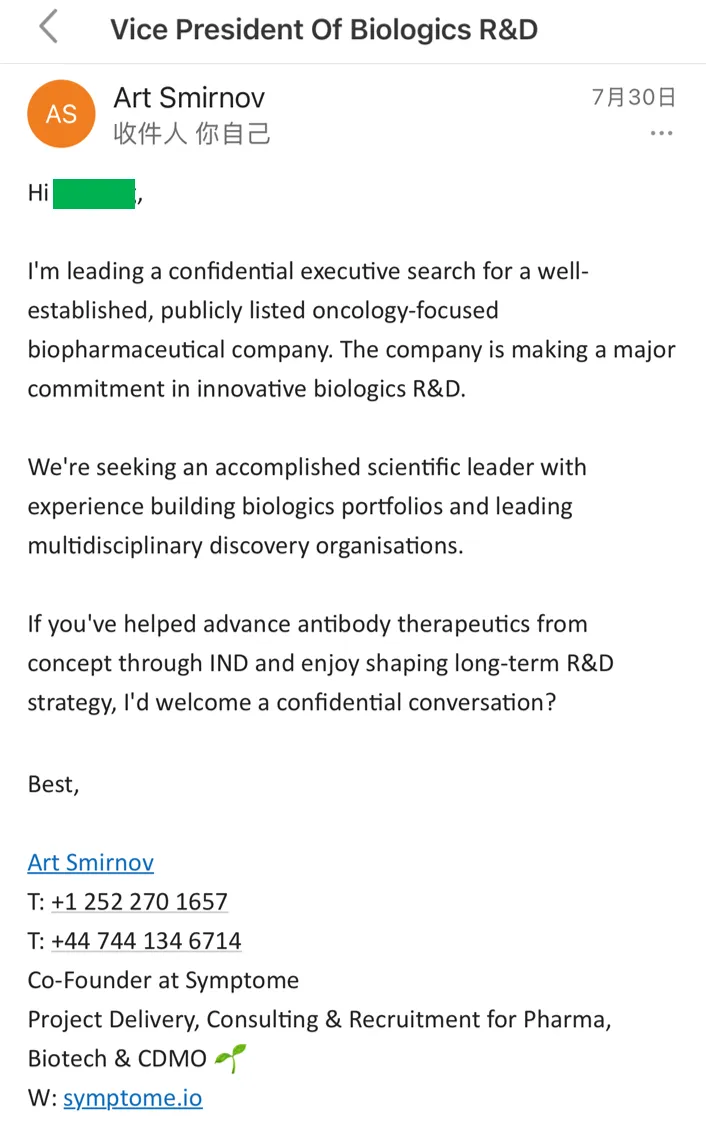Click the Project Delivery, Consulting & Recruitment line

(319, 1020)
